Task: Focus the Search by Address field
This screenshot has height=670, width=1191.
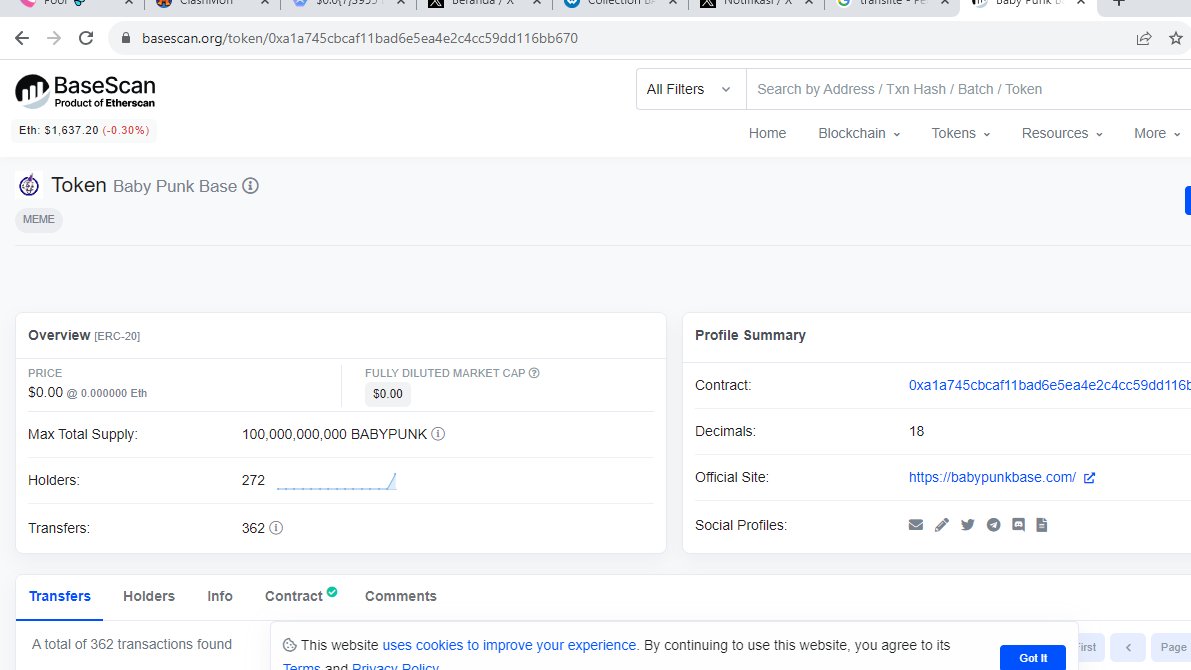Action: (968, 89)
